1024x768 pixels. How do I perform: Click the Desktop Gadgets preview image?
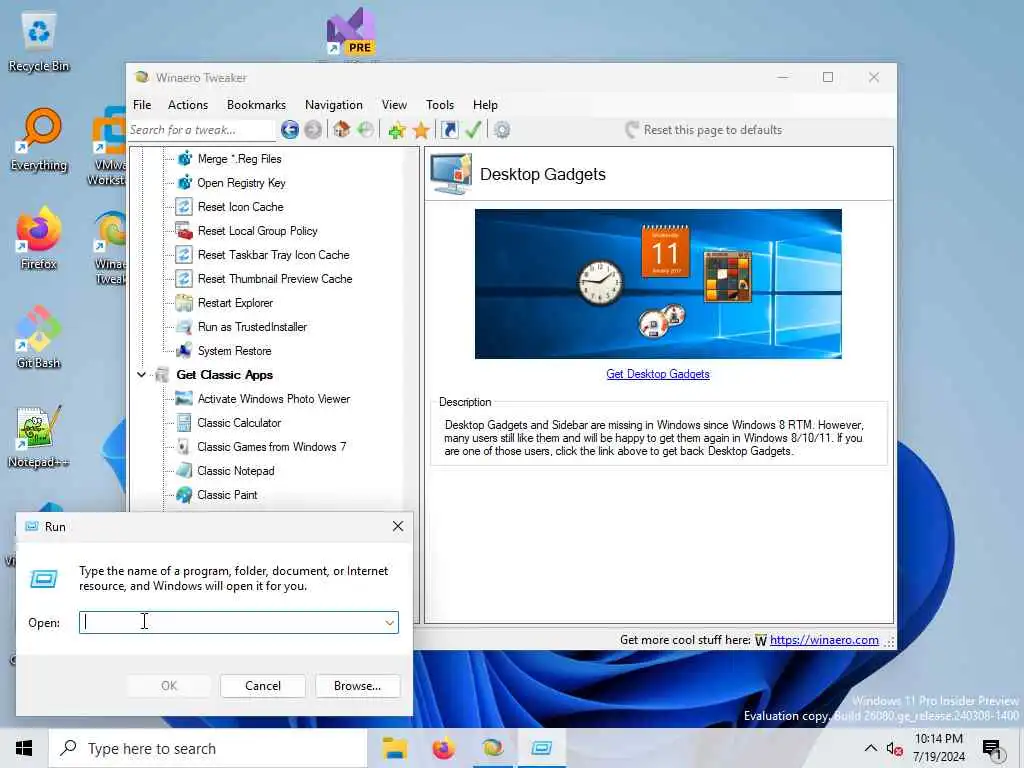[658, 283]
